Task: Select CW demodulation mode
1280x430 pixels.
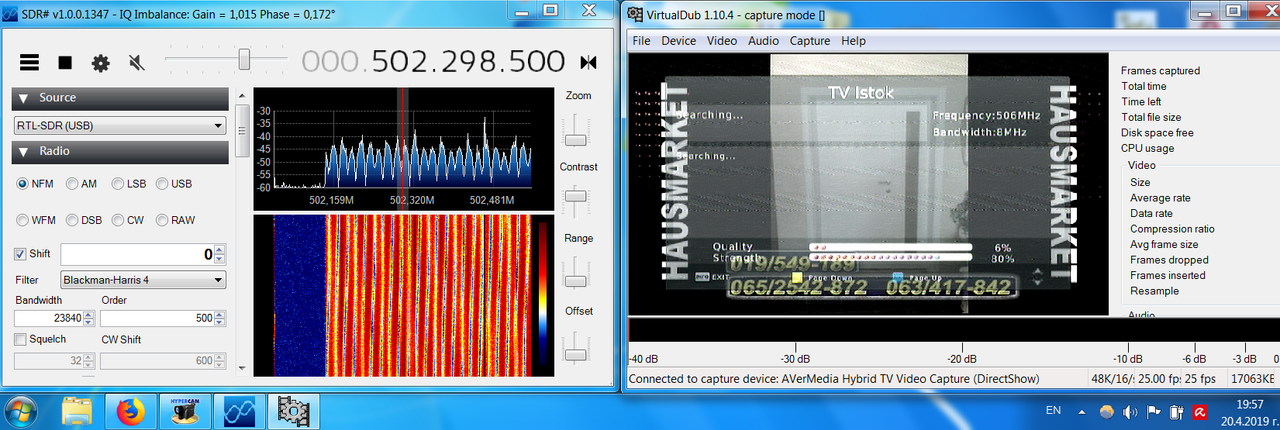Action: tap(128, 220)
